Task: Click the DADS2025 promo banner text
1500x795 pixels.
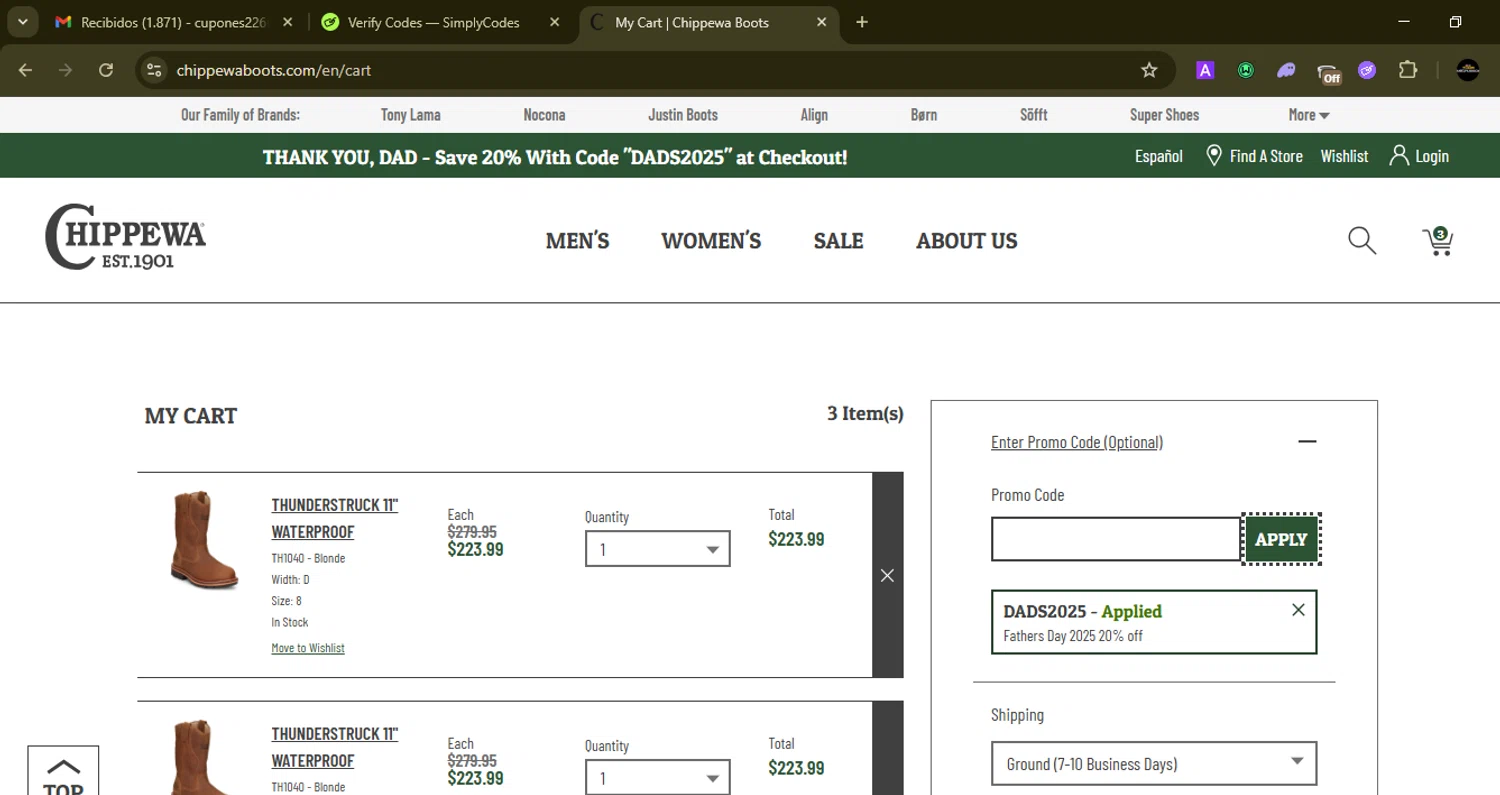Action: coord(555,157)
